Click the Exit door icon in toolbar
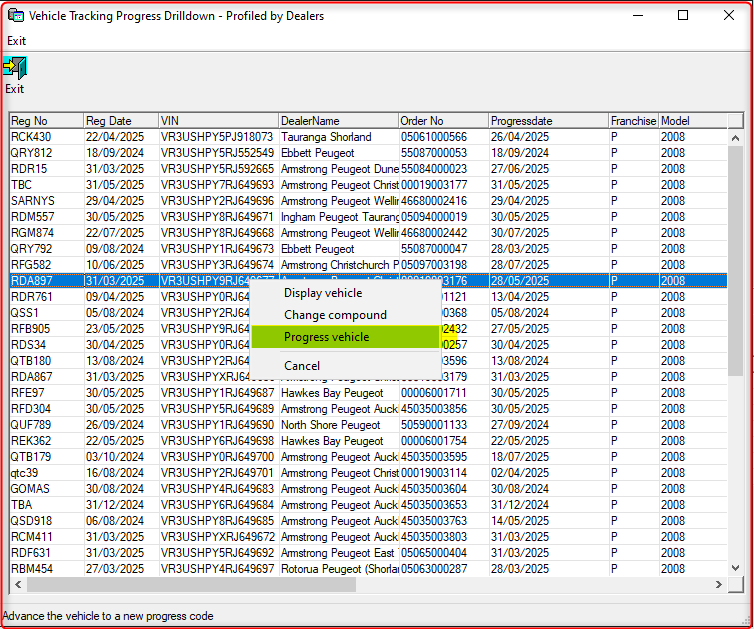The height and width of the screenshot is (629, 754). tap(14, 68)
